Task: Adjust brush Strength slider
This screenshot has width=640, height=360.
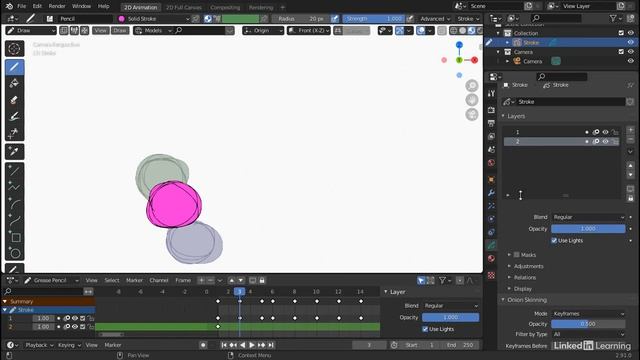Action: (x=373, y=19)
